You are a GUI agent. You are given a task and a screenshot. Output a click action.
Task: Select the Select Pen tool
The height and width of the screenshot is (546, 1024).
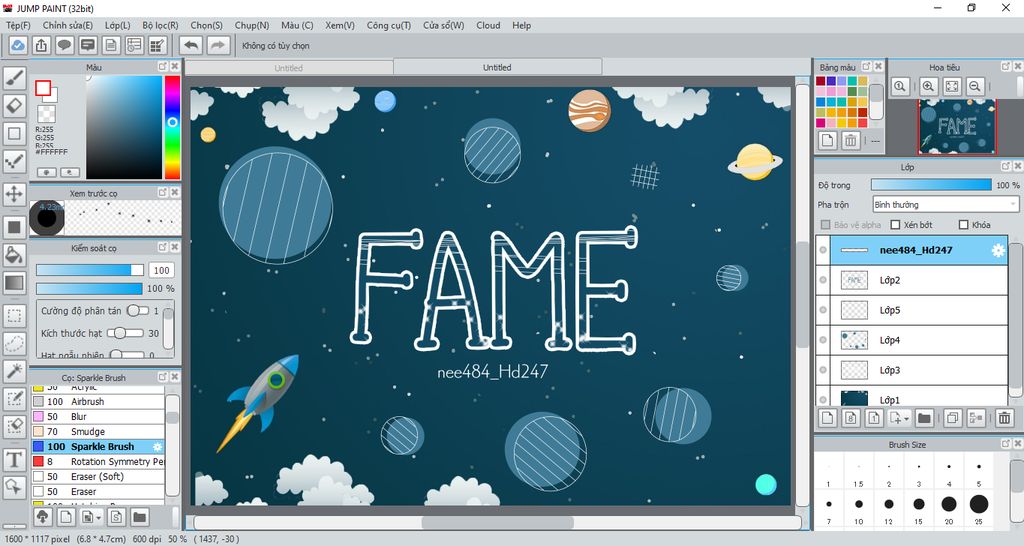coord(14,399)
